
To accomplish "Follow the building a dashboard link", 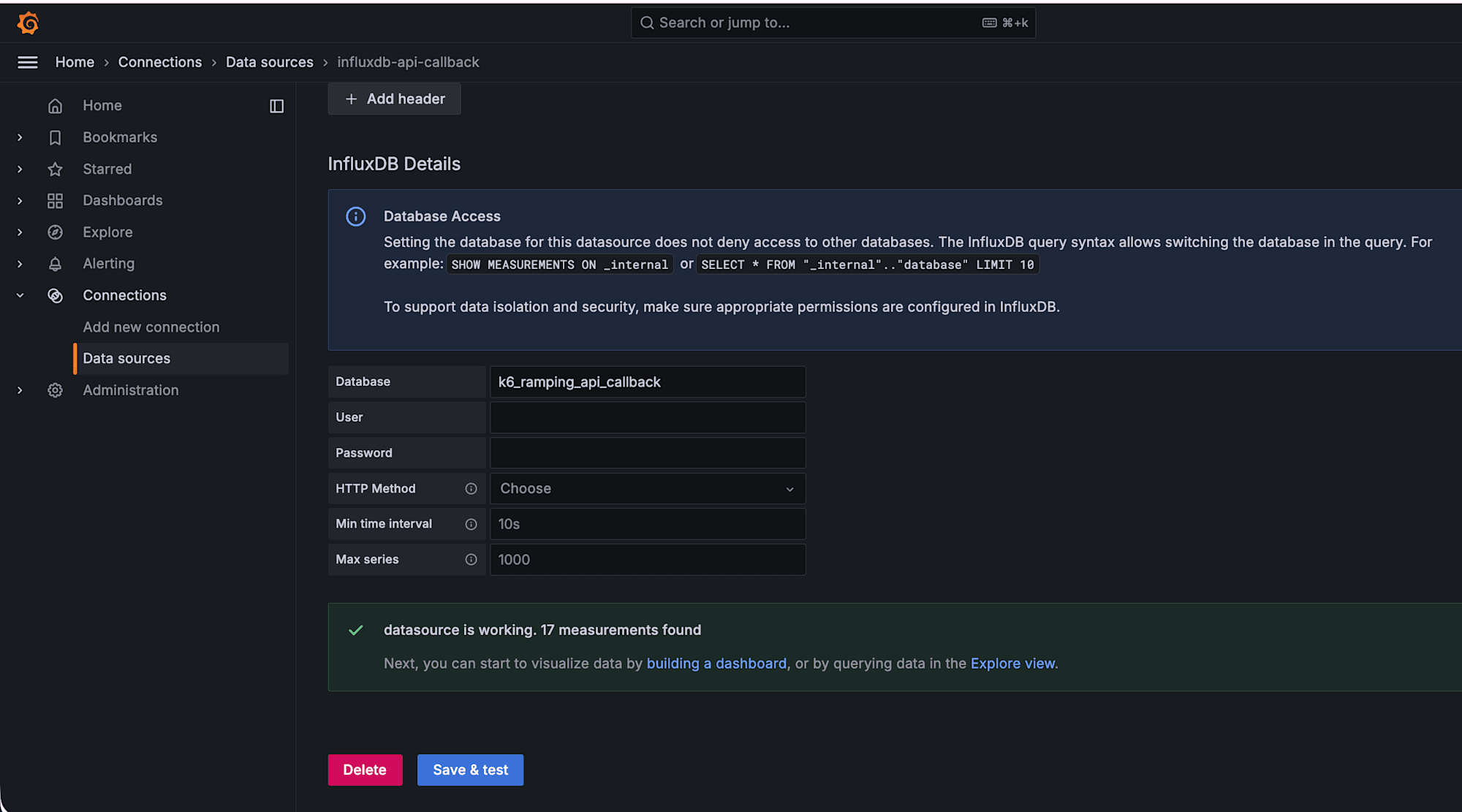I will point(716,664).
